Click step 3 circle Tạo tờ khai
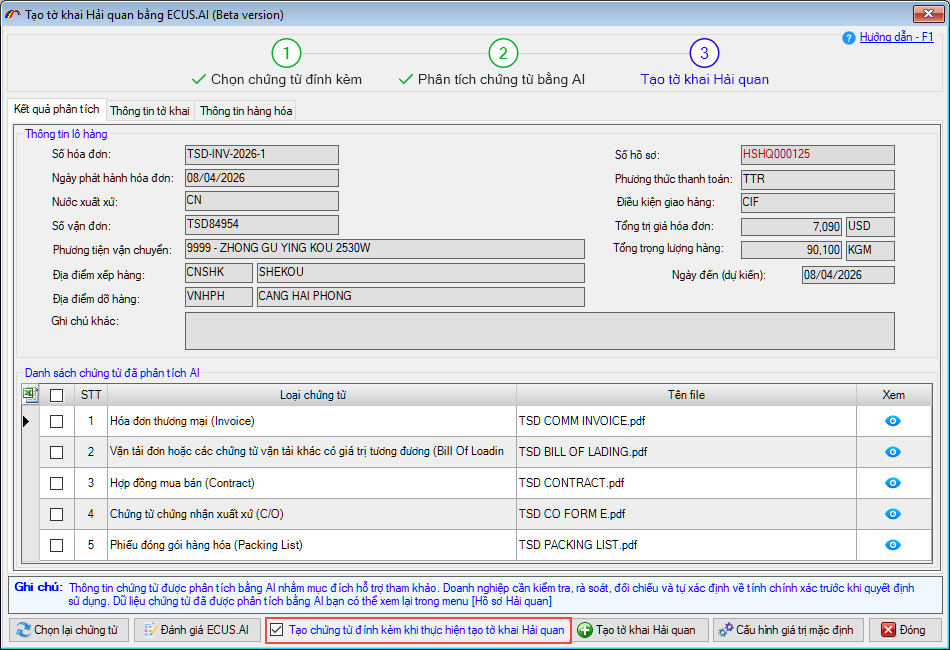 [x=704, y=53]
